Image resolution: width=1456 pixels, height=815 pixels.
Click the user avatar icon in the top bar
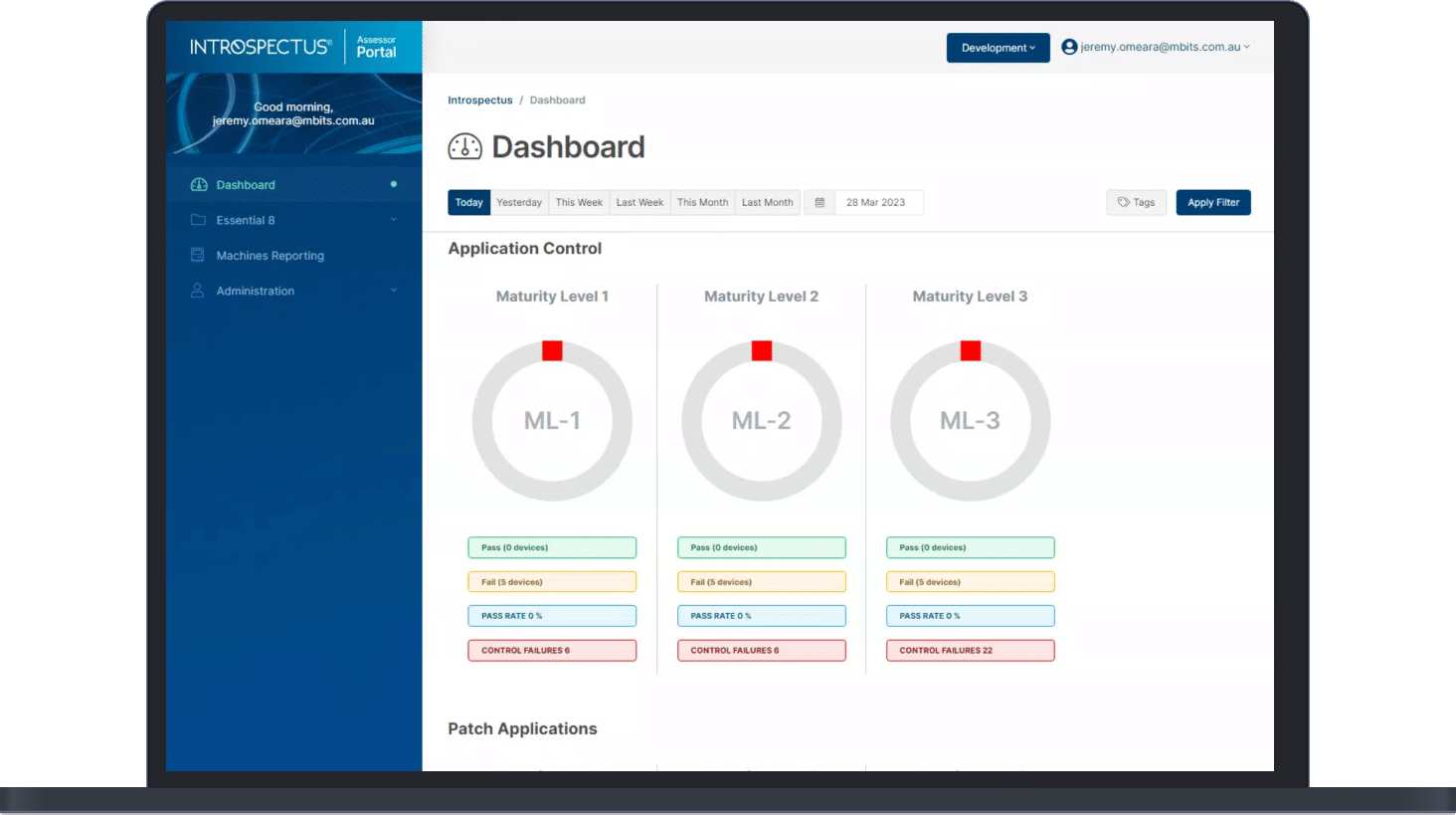pyautogui.click(x=1068, y=47)
